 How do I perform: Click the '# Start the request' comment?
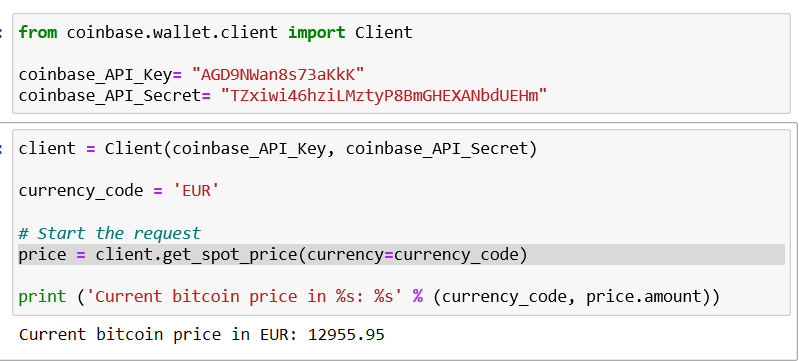tap(110, 234)
